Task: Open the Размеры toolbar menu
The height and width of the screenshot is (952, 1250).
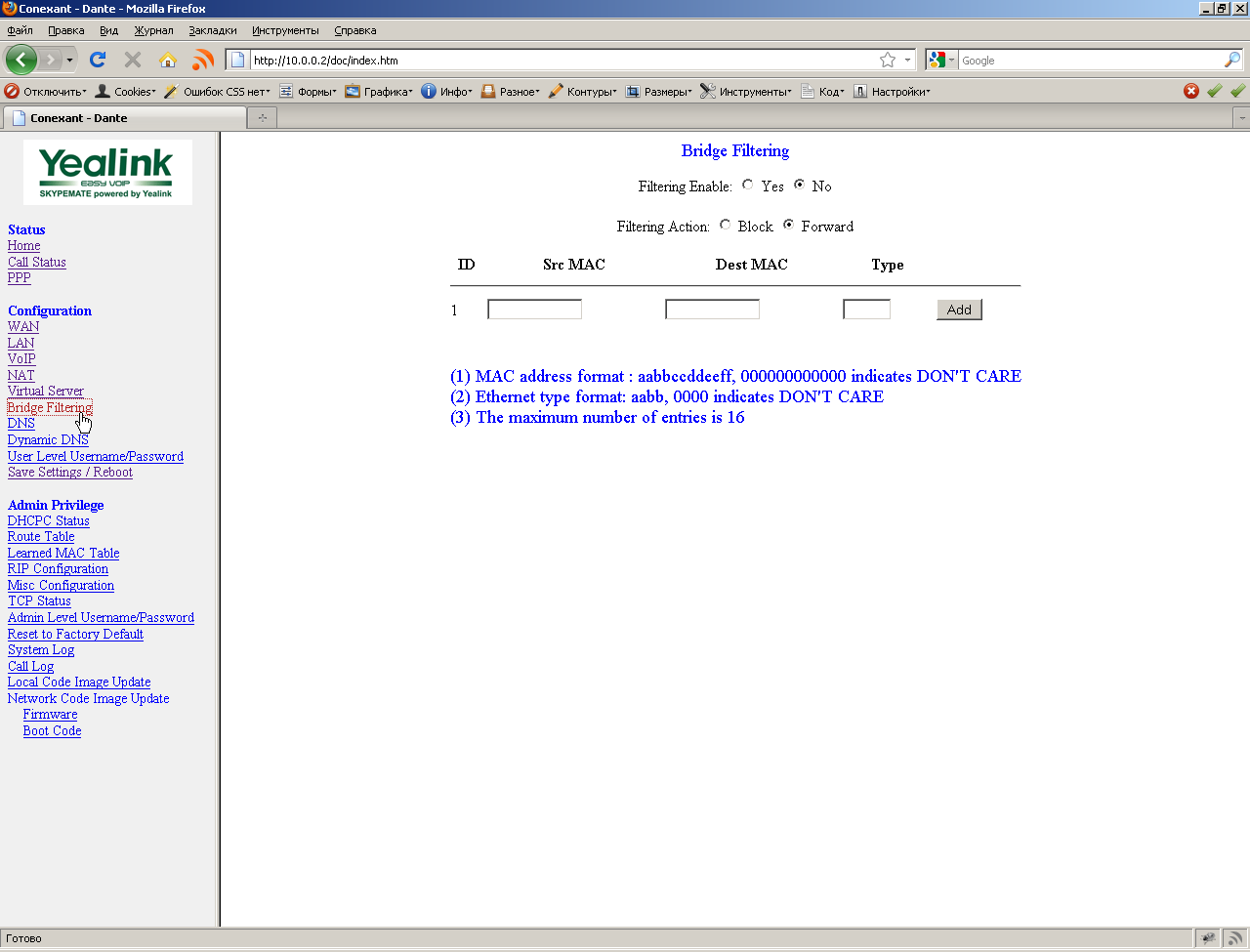Action: pos(658,91)
